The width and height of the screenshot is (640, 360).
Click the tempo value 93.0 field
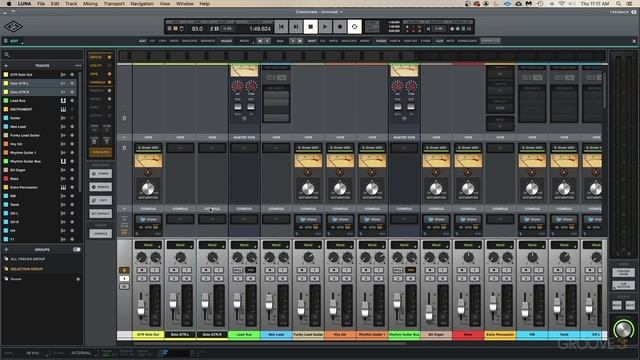[197, 29]
